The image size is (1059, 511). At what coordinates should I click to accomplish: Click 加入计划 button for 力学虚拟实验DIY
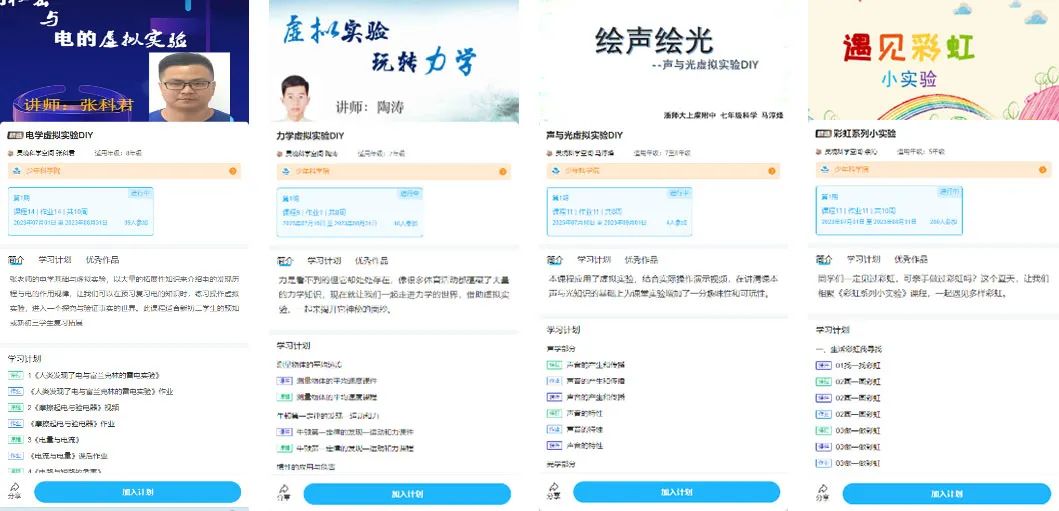(x=407, y=493)
